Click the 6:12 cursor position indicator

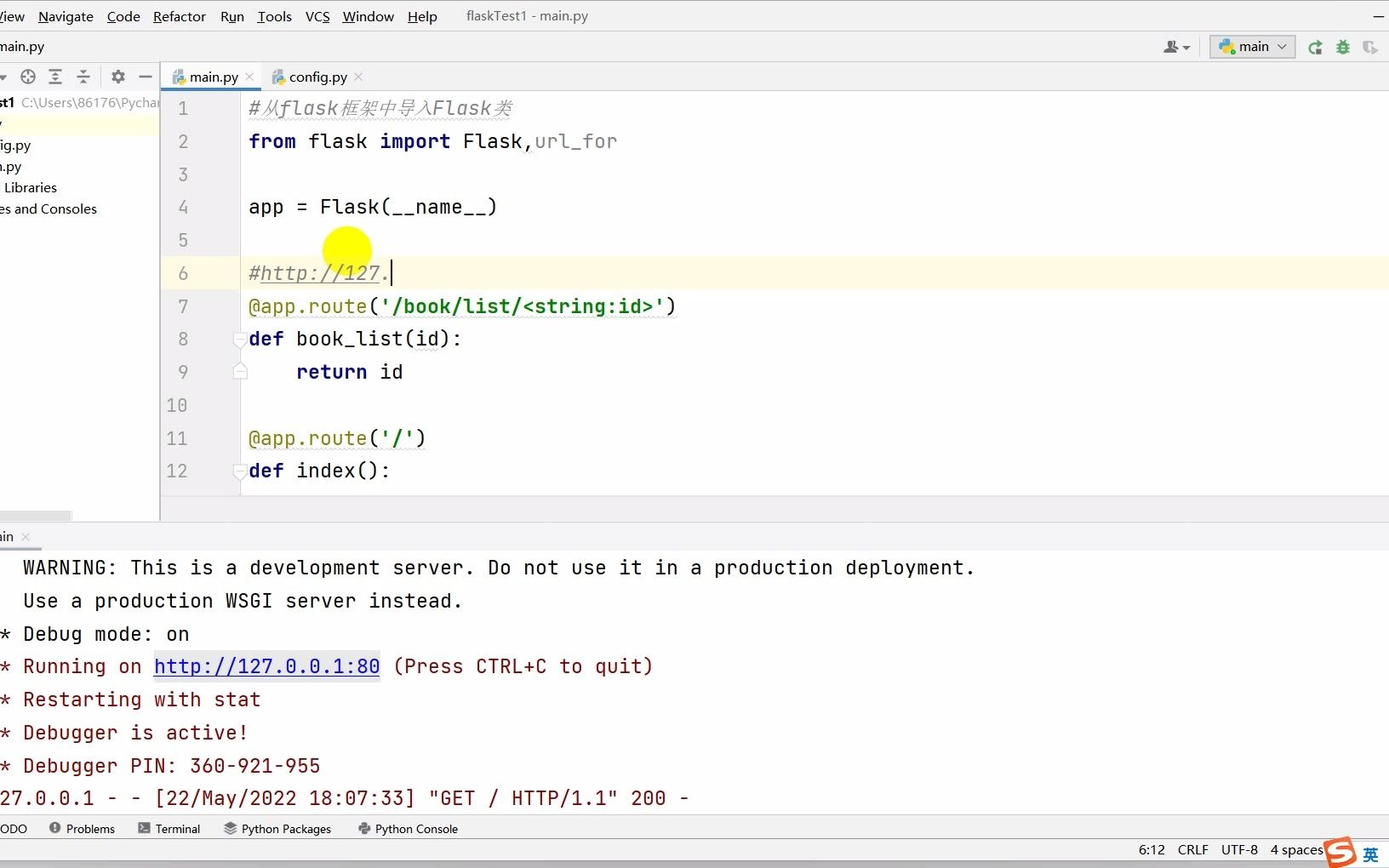(x=1152, y=849)
